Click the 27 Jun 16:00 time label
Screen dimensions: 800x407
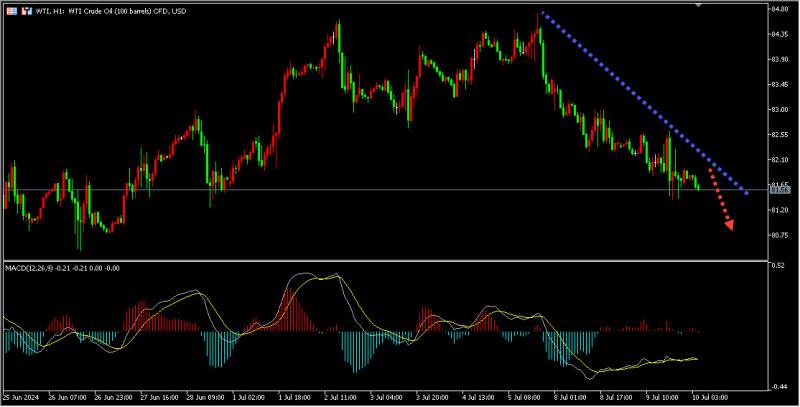159,397
